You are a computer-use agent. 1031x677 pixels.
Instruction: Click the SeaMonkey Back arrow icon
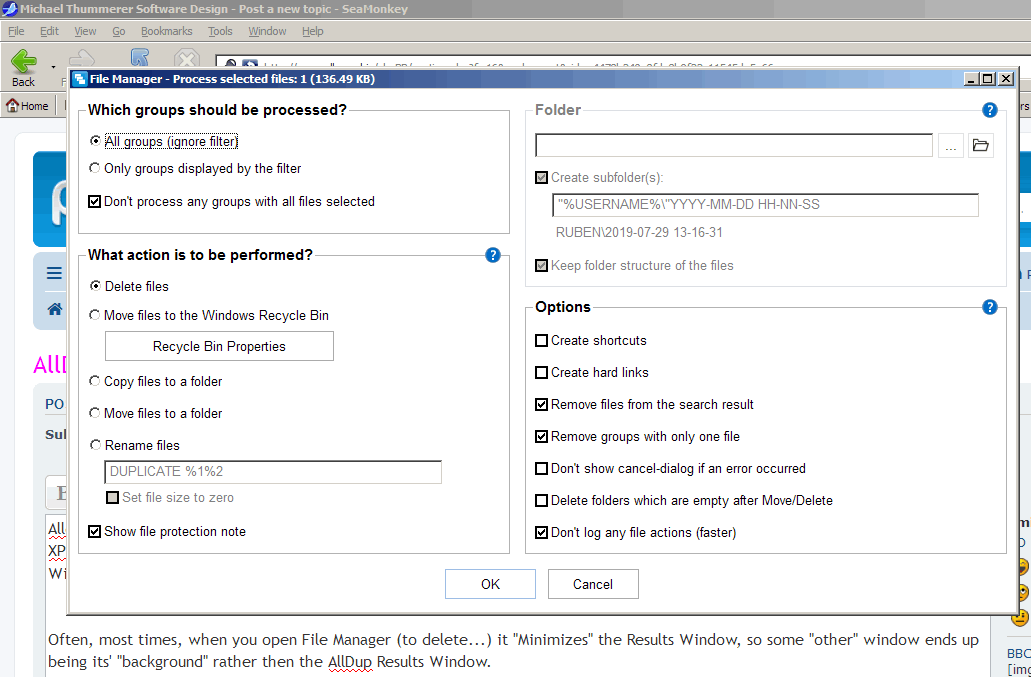[x=24, y=62]
